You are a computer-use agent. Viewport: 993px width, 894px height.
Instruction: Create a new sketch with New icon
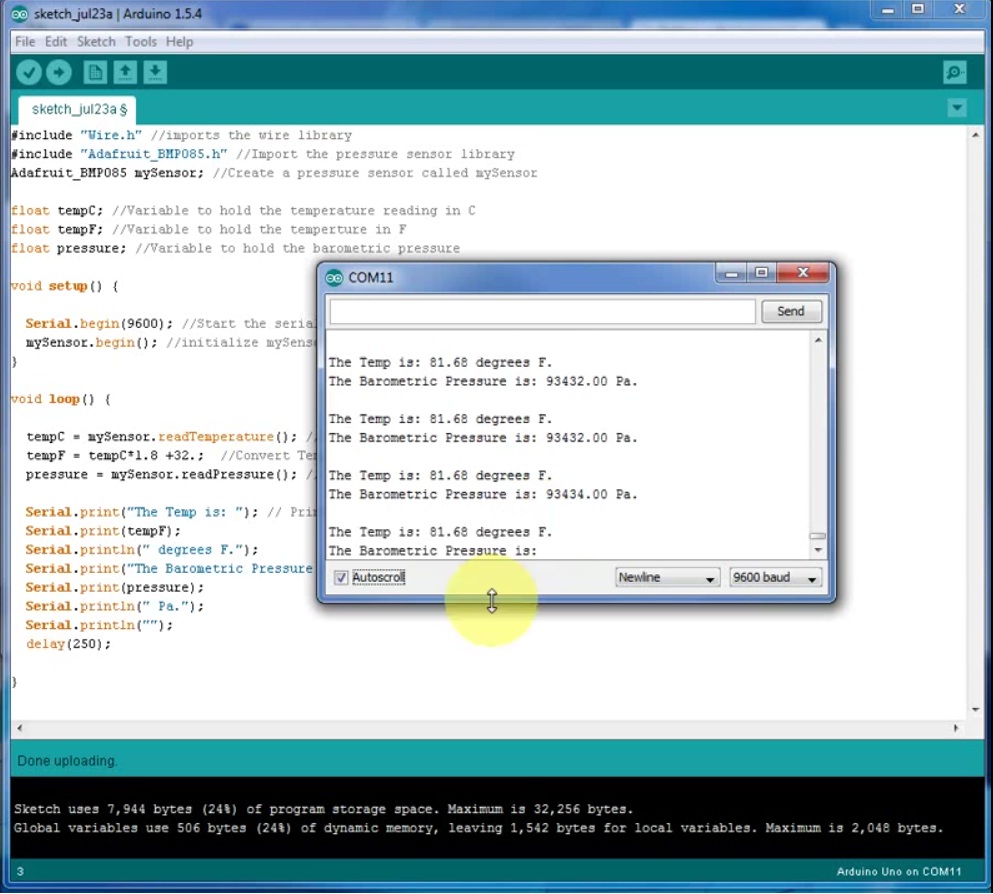coord(95,72)
